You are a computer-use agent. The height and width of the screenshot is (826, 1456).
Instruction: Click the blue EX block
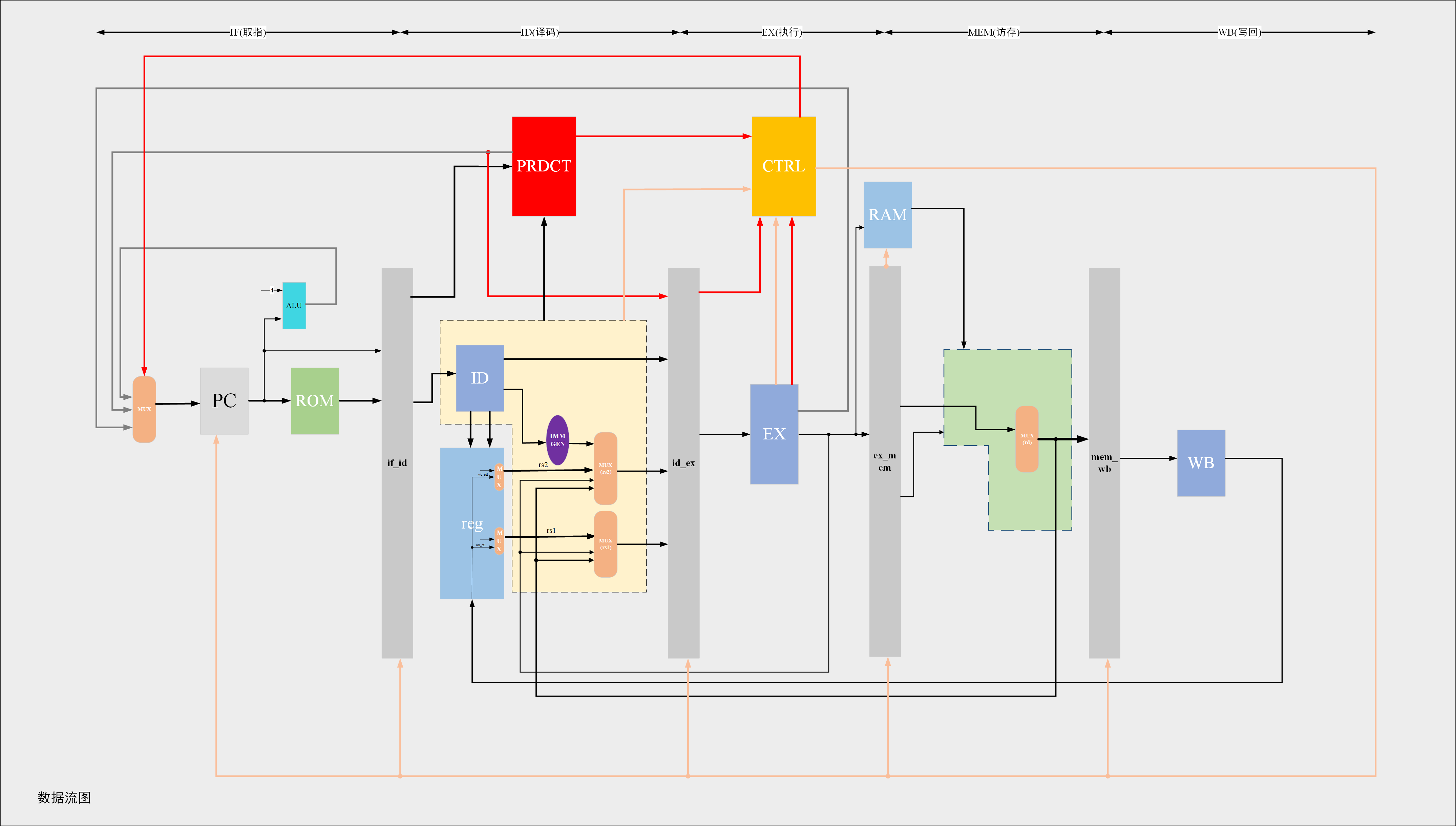[774, 434]
